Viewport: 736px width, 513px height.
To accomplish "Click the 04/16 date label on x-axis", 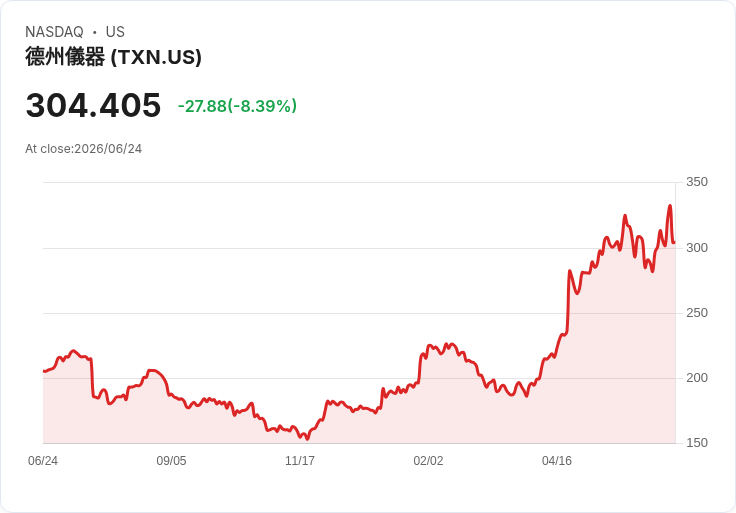I will (557, 461).
